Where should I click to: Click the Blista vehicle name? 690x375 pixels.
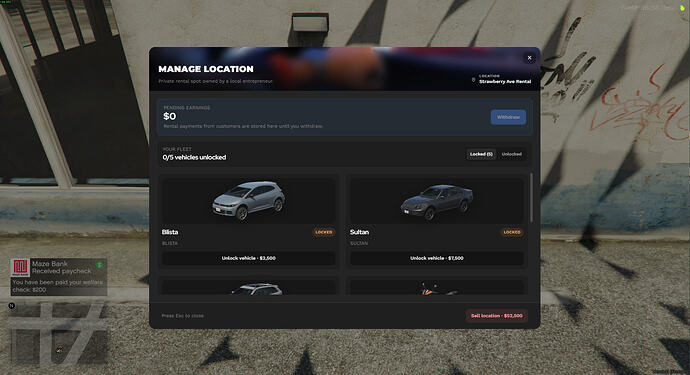(x=170, y=232)
